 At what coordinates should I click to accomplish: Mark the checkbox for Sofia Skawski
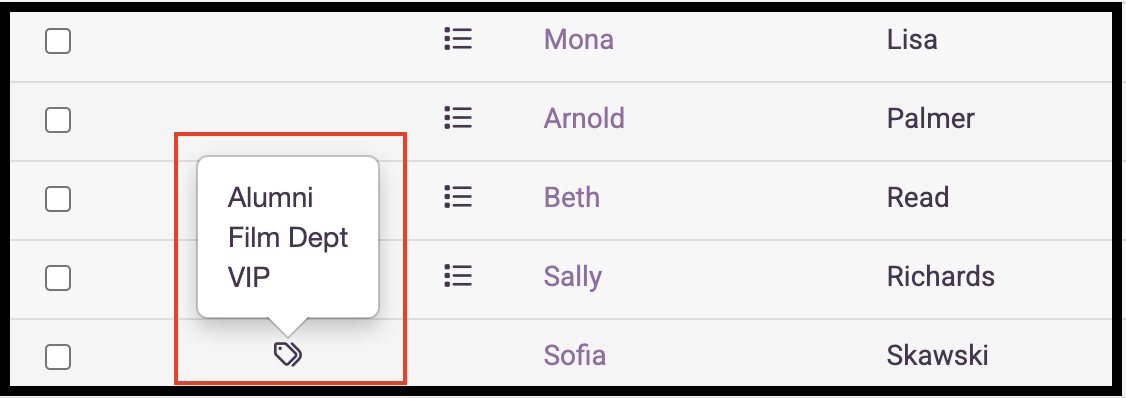coord(58,356)
